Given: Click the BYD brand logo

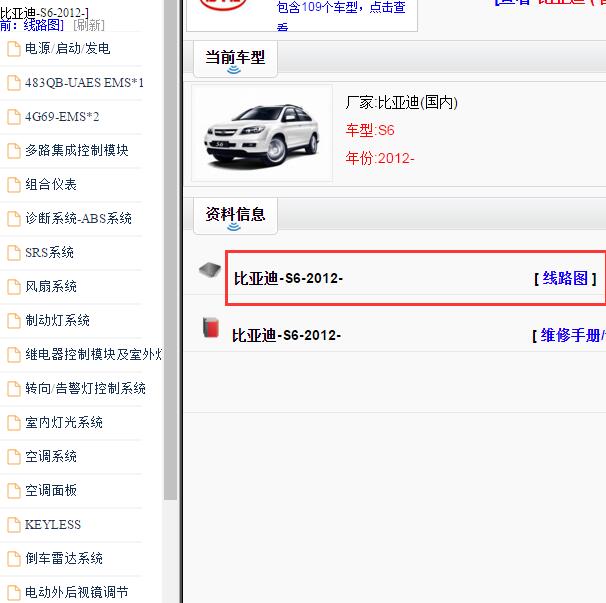Looking at the screenshot, I should pyautogui.click(x=223, y=4).
